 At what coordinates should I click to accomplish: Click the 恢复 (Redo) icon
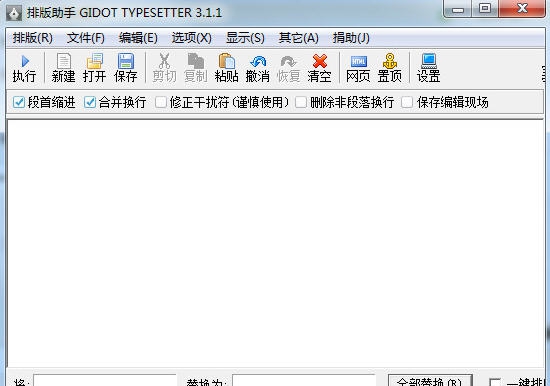click(x=289, y=62)
